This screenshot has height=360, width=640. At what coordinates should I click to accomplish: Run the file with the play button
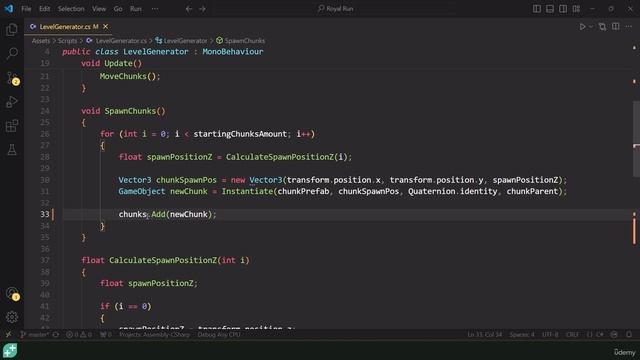[x=582, y=27]
